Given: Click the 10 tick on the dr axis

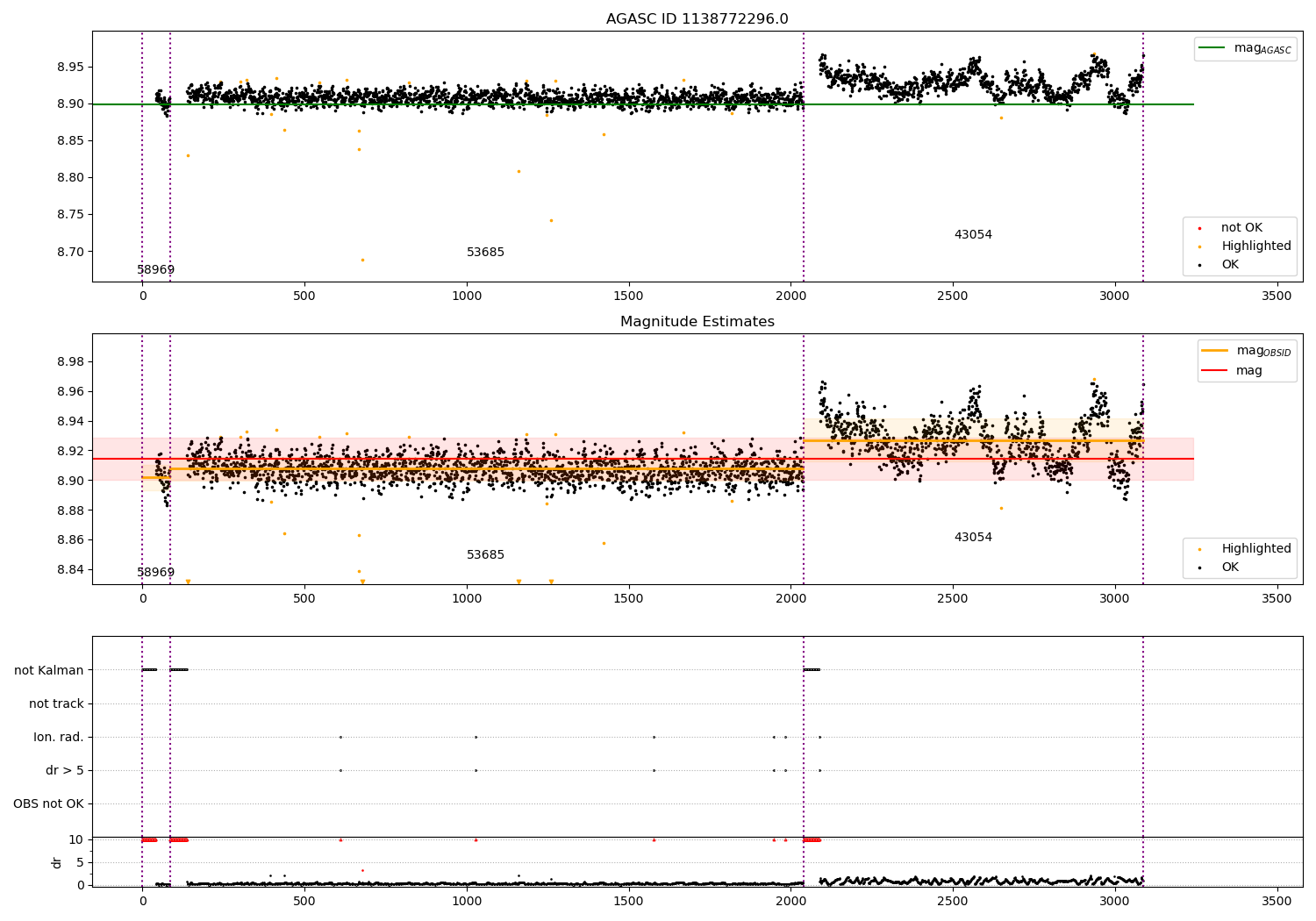Looking at the screenshot, I should [76, 839].
